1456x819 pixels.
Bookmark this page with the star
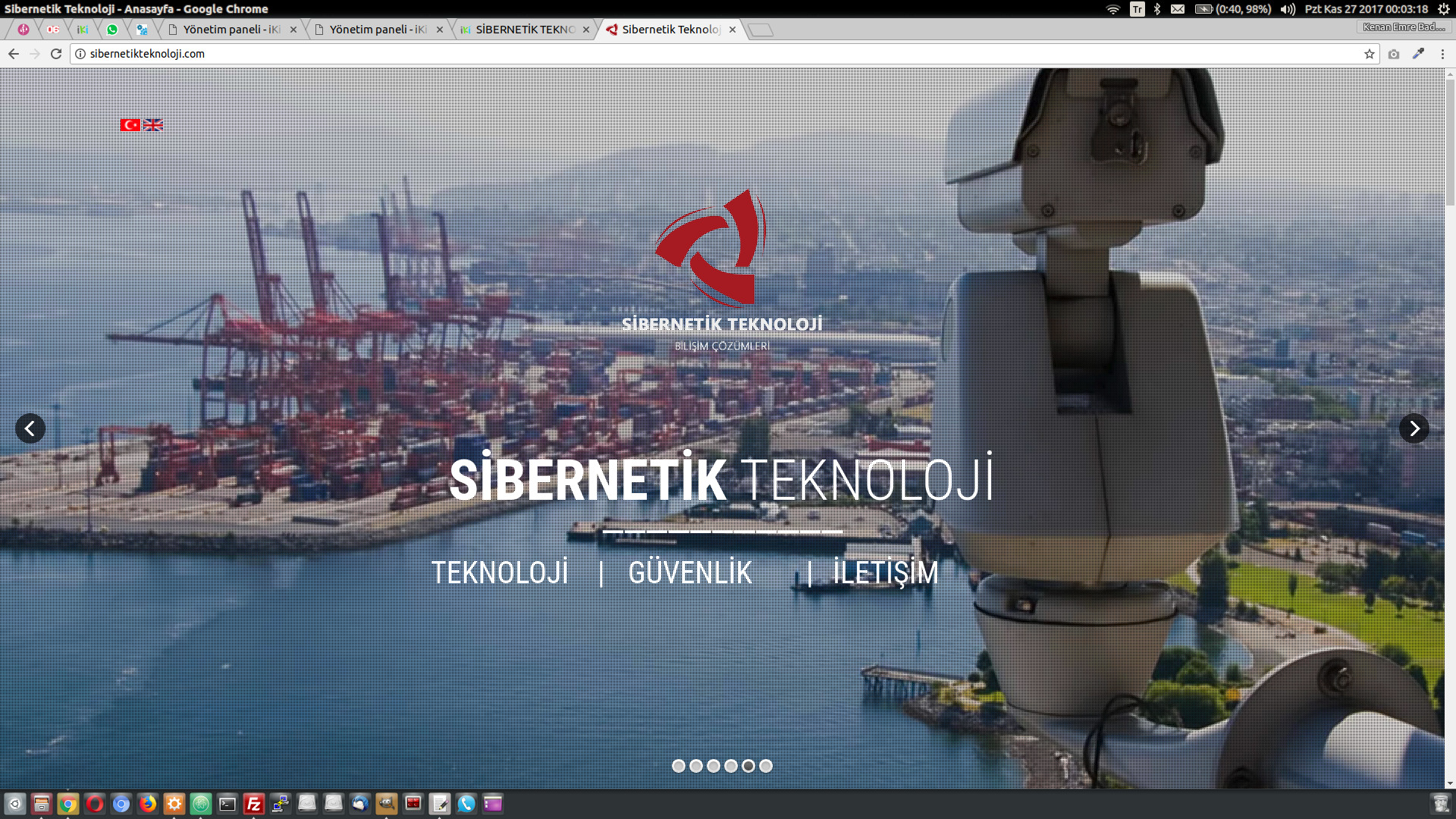coord(1370,54)
